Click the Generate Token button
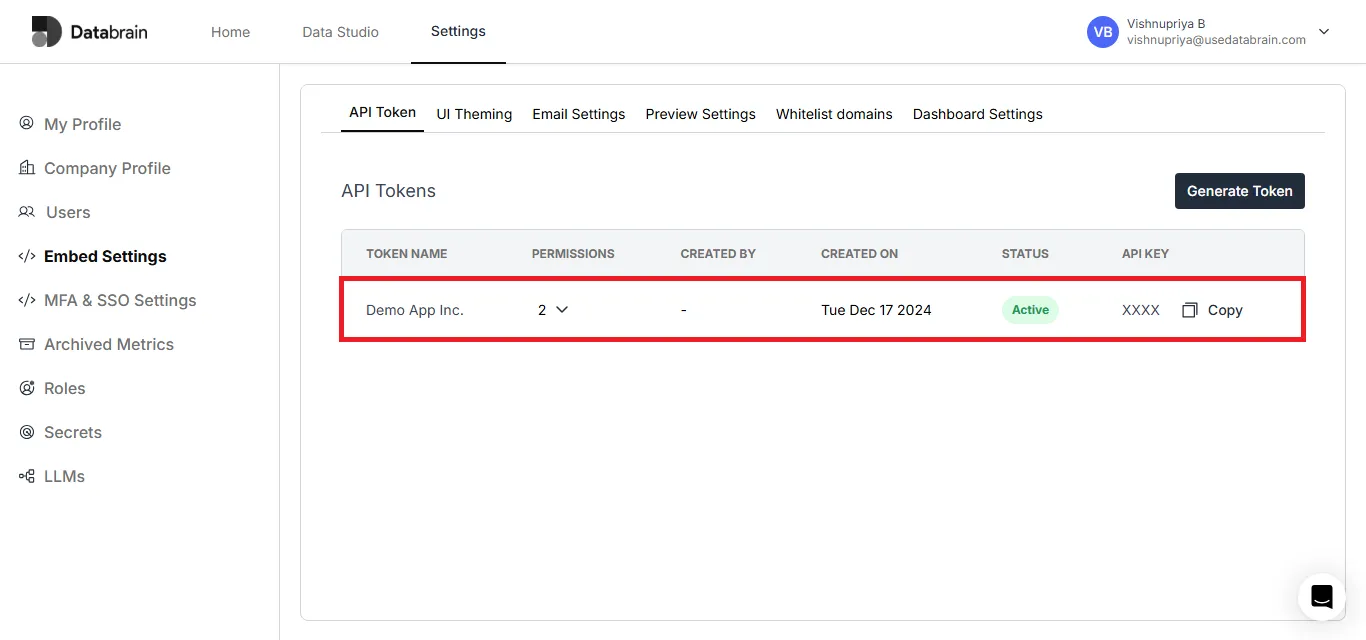Viewport: 1366px width, 640px height. 1240,191
